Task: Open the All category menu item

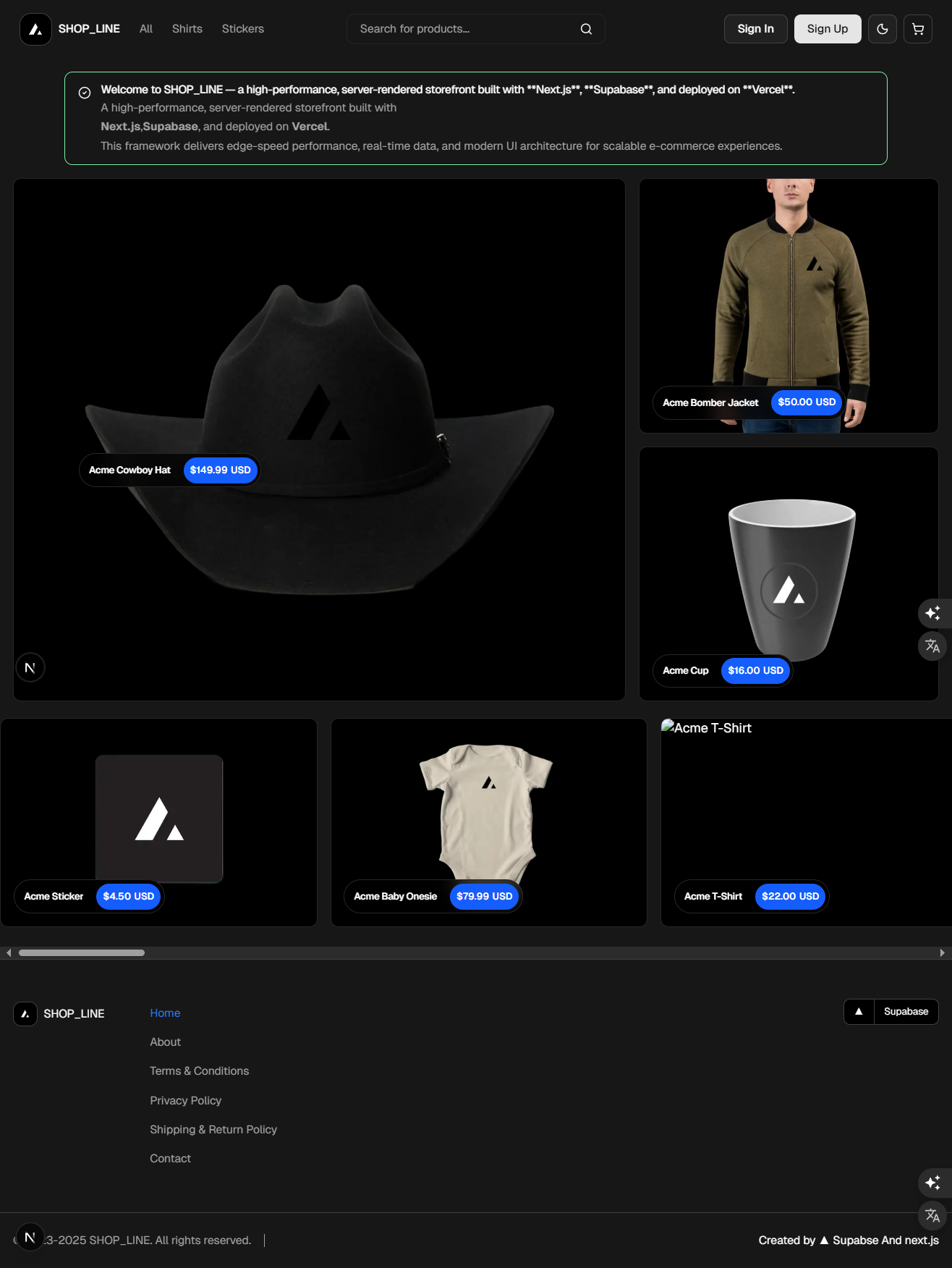Action: 146,29
